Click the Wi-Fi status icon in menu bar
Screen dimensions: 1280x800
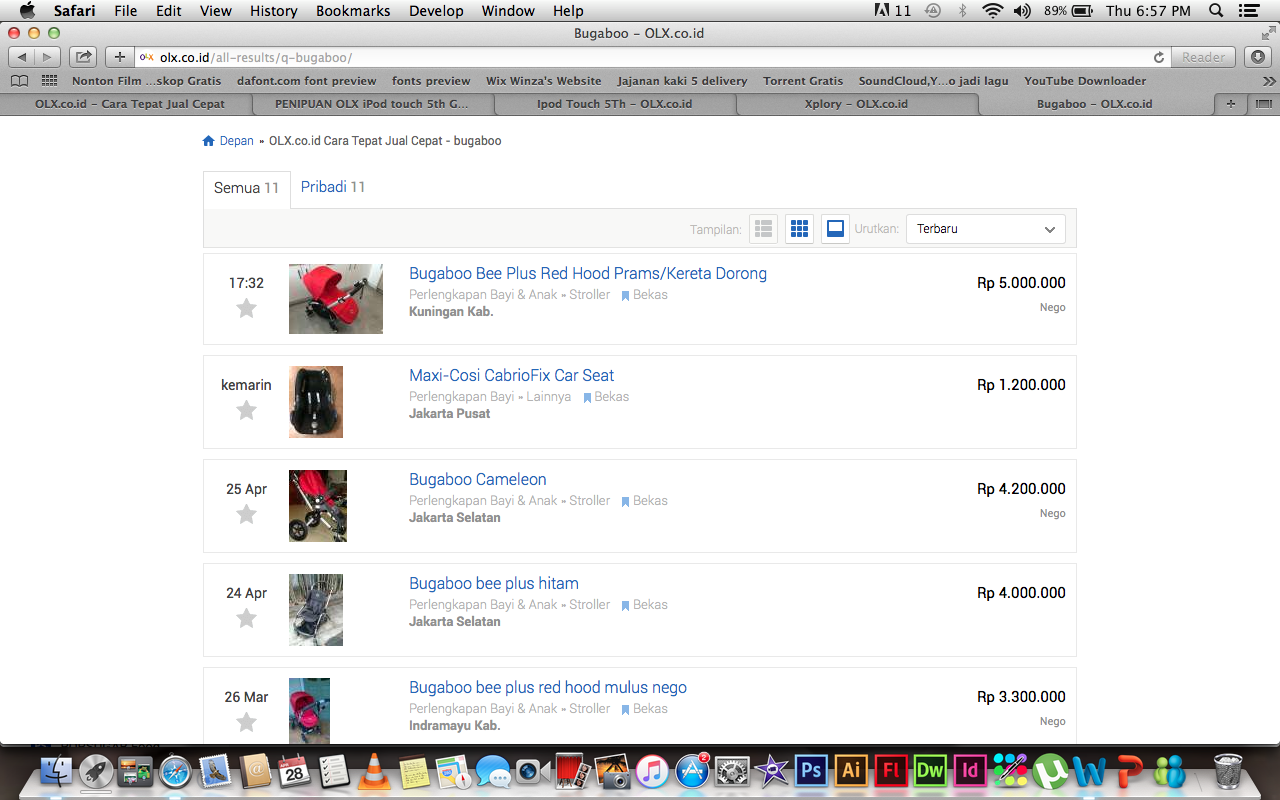pos(992,11)
